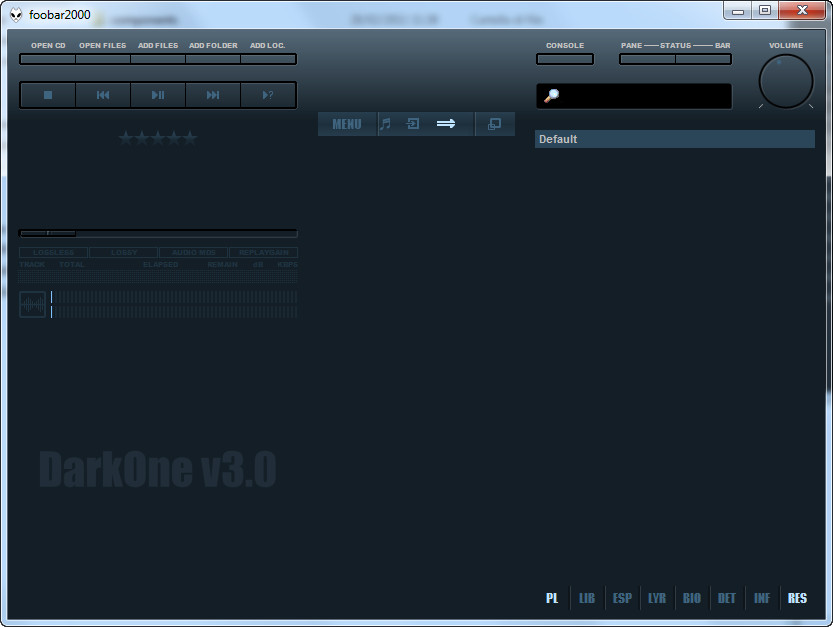Skip to the next track

coord(212,95)
